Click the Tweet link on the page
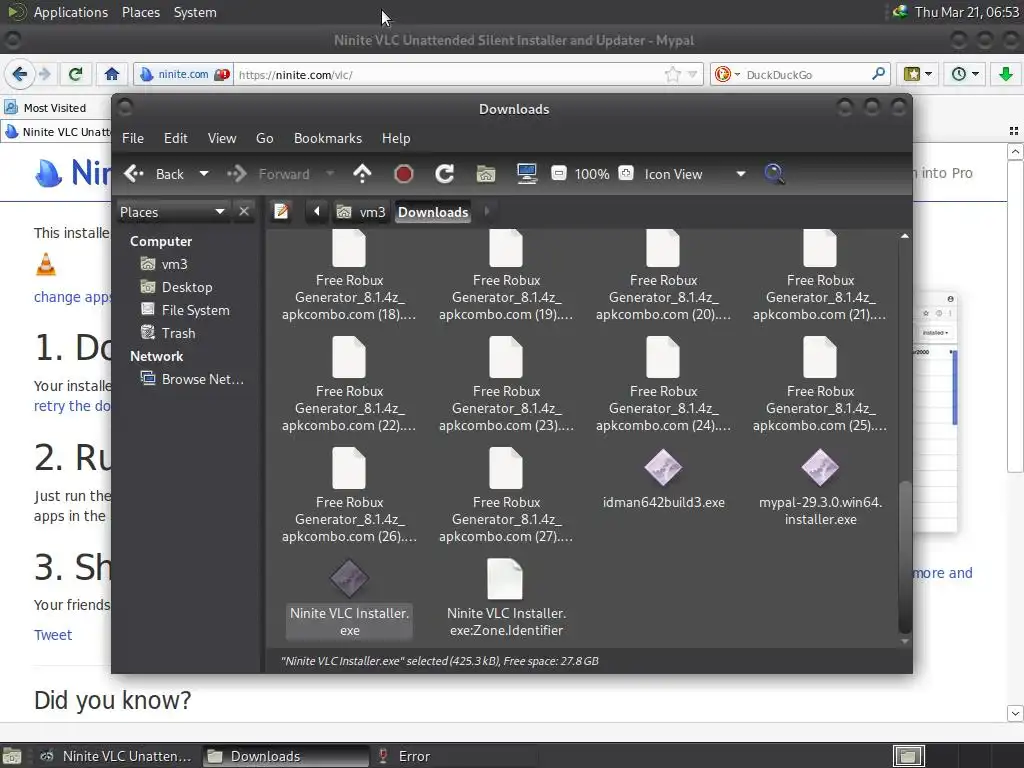This screenshot has height=768, width=1024. (53, 635)
